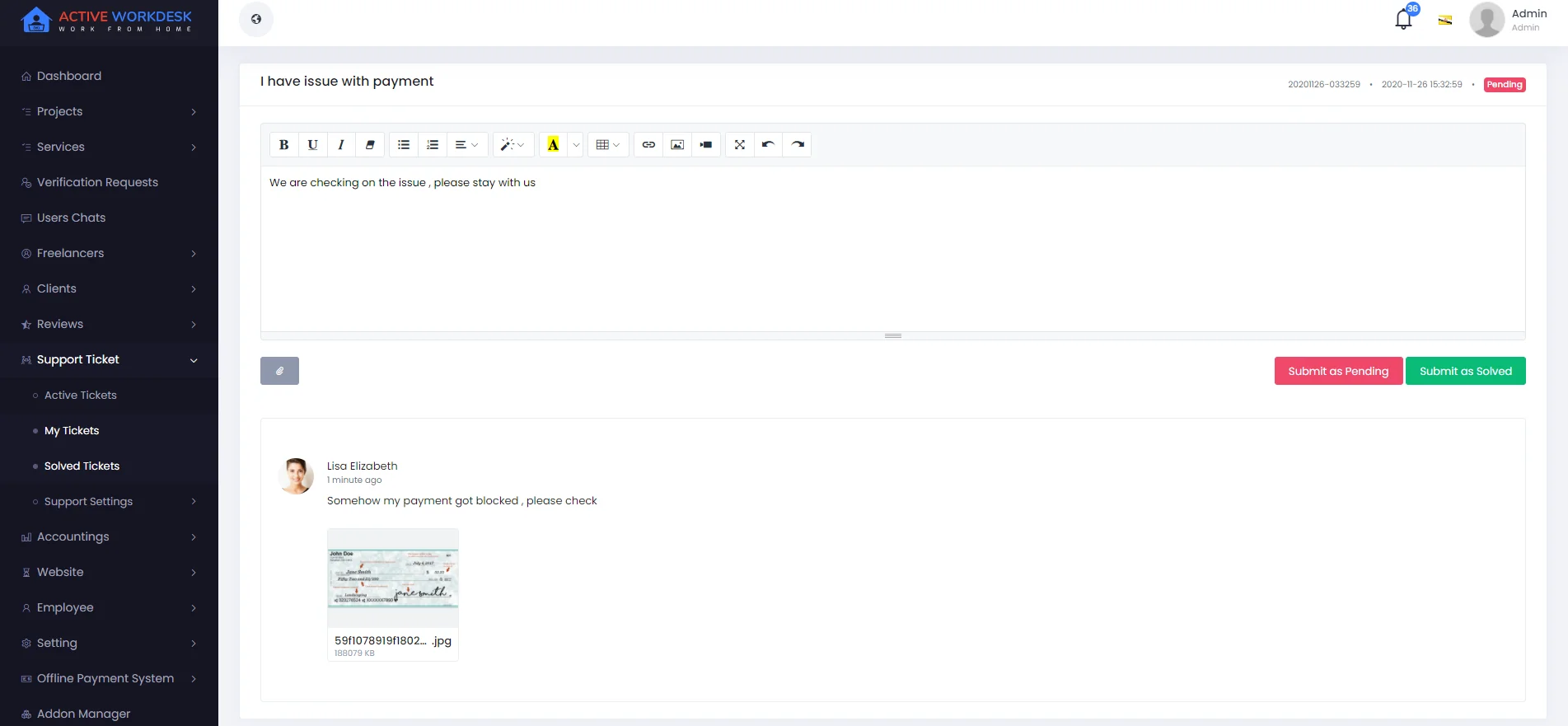Apply the yellow highlight text color
Image resolution: width=1568 pixels, height=726 pixels.
[553, 145]
